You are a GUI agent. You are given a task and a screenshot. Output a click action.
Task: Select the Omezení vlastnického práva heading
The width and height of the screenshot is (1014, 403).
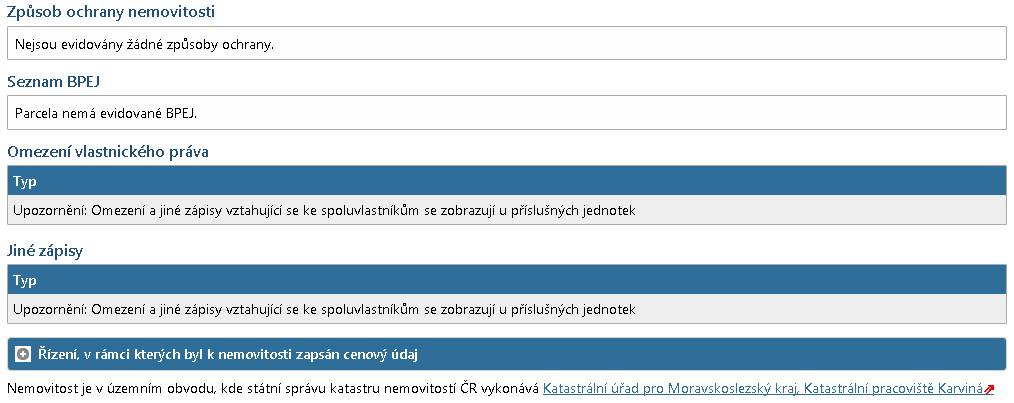(x=107, y=151)
